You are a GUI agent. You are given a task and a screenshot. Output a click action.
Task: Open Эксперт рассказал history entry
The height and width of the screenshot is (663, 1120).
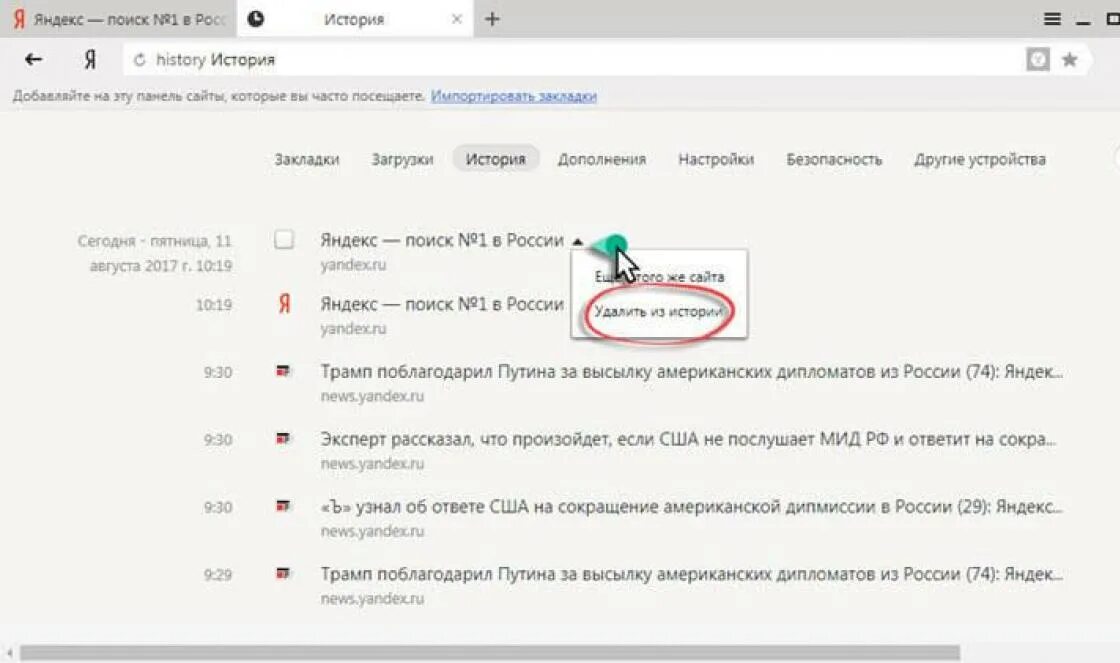pos(688,439)
